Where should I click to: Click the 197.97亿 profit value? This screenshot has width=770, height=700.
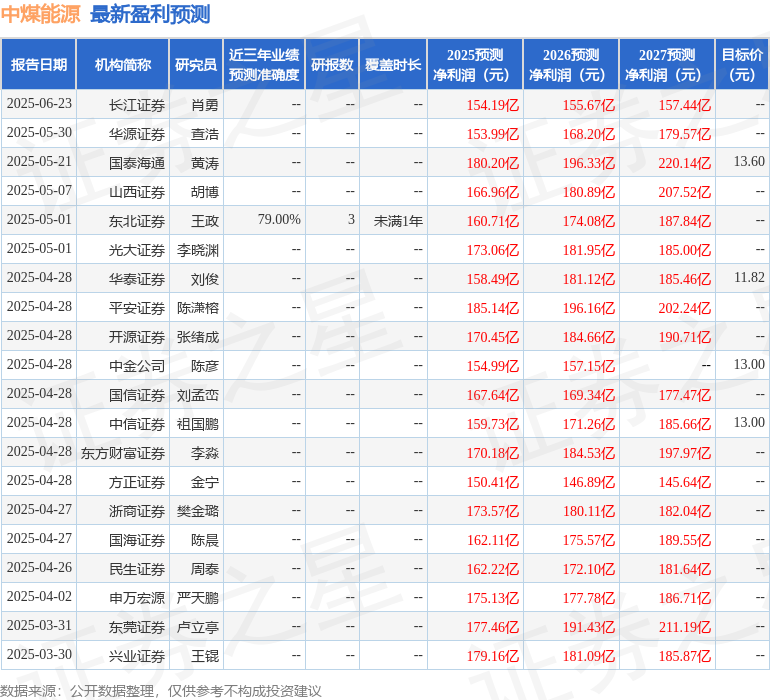pyautogui.click(x=685, y=452)
